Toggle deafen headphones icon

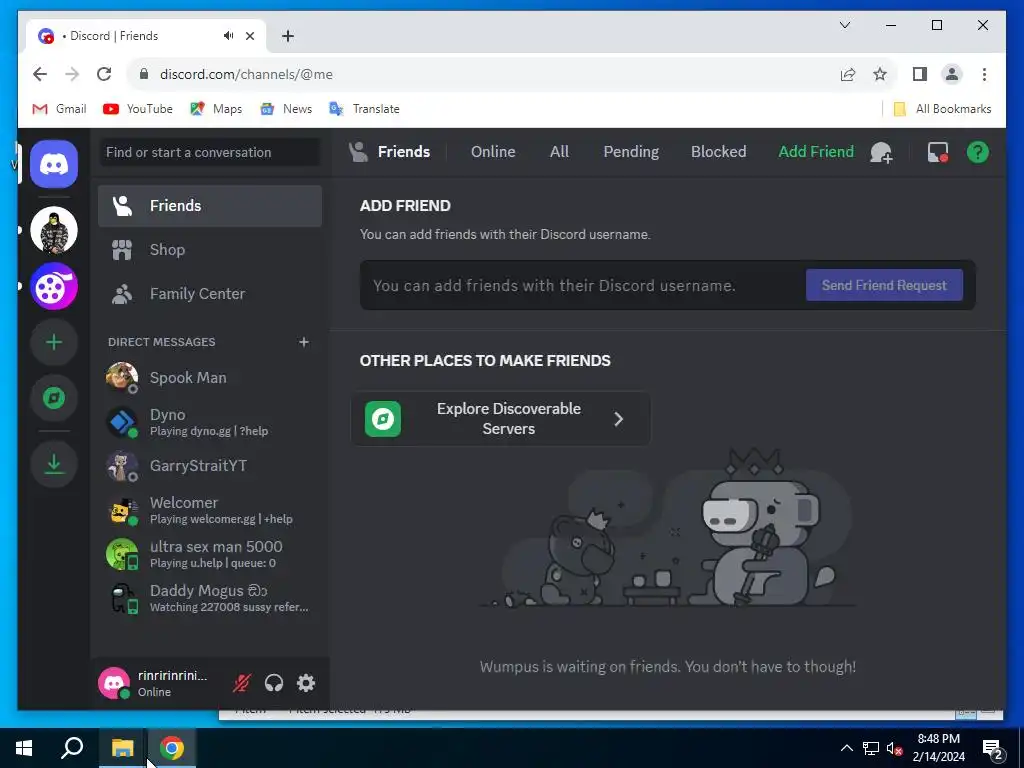point(274,683)
